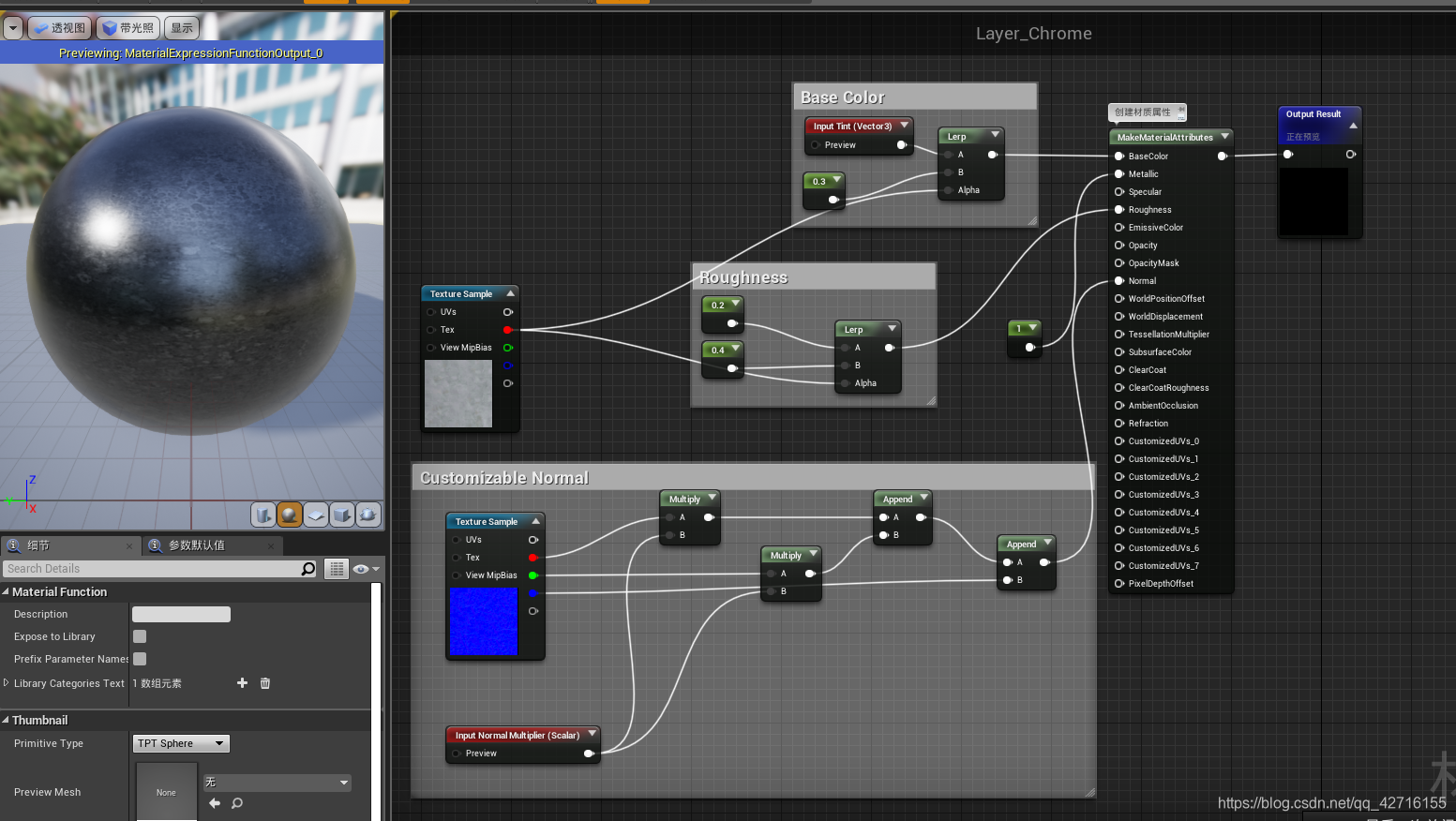Delete library category using the trash icon
Image resolution: width=1456 pixels, height=821 pixels.
point(265,683)
